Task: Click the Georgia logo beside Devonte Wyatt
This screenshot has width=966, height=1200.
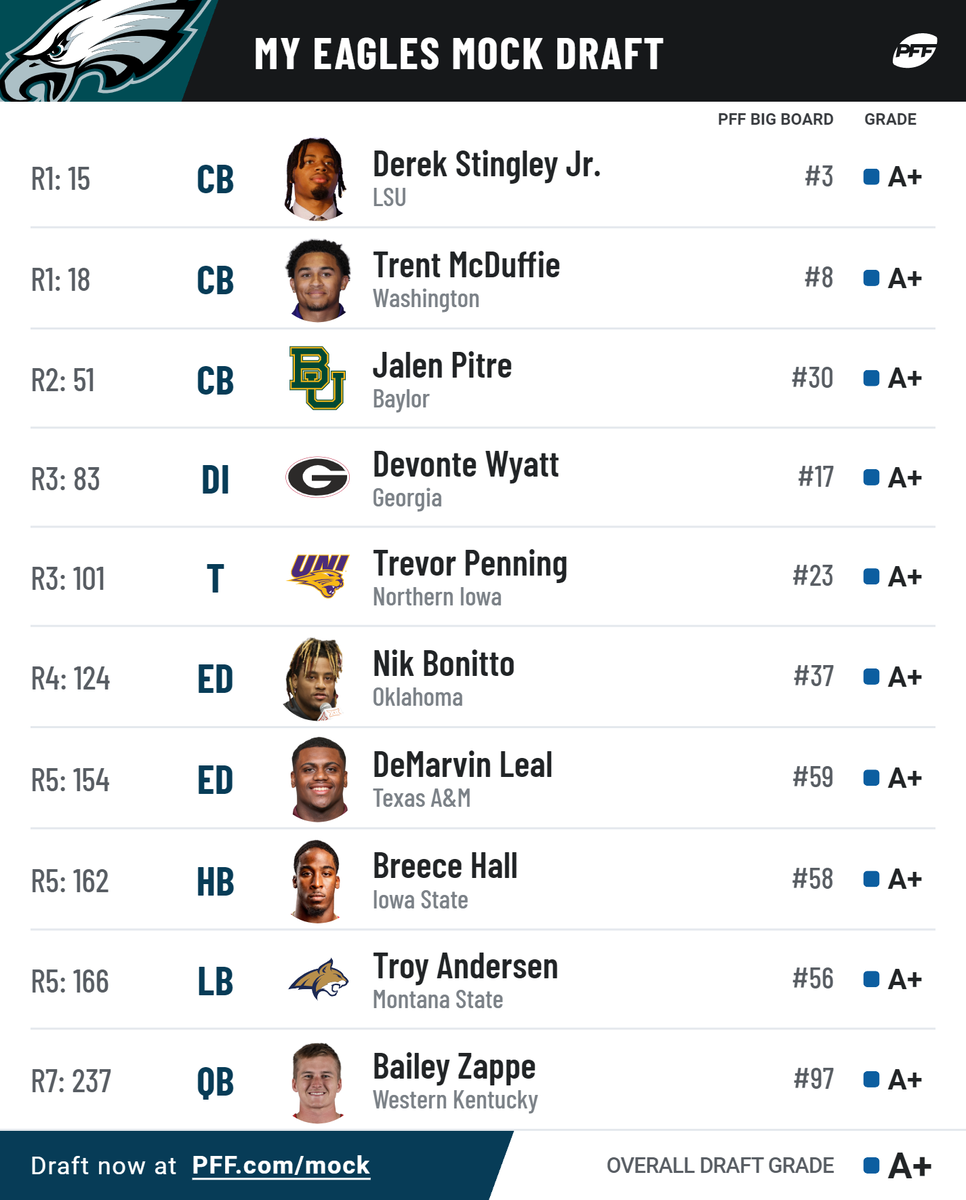Action: coord(317,477)
